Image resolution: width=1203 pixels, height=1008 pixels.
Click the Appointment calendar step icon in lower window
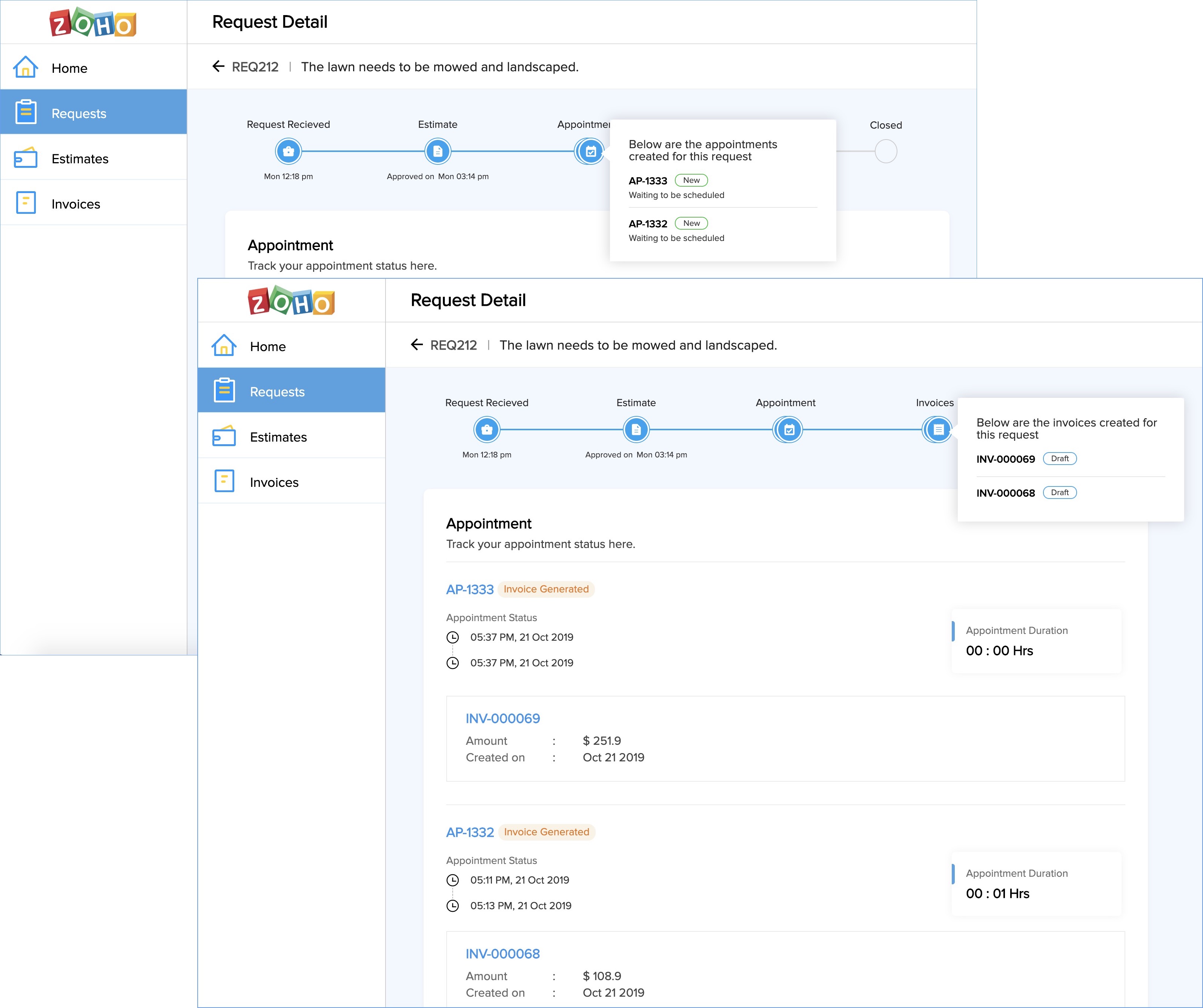pos(788,430)
